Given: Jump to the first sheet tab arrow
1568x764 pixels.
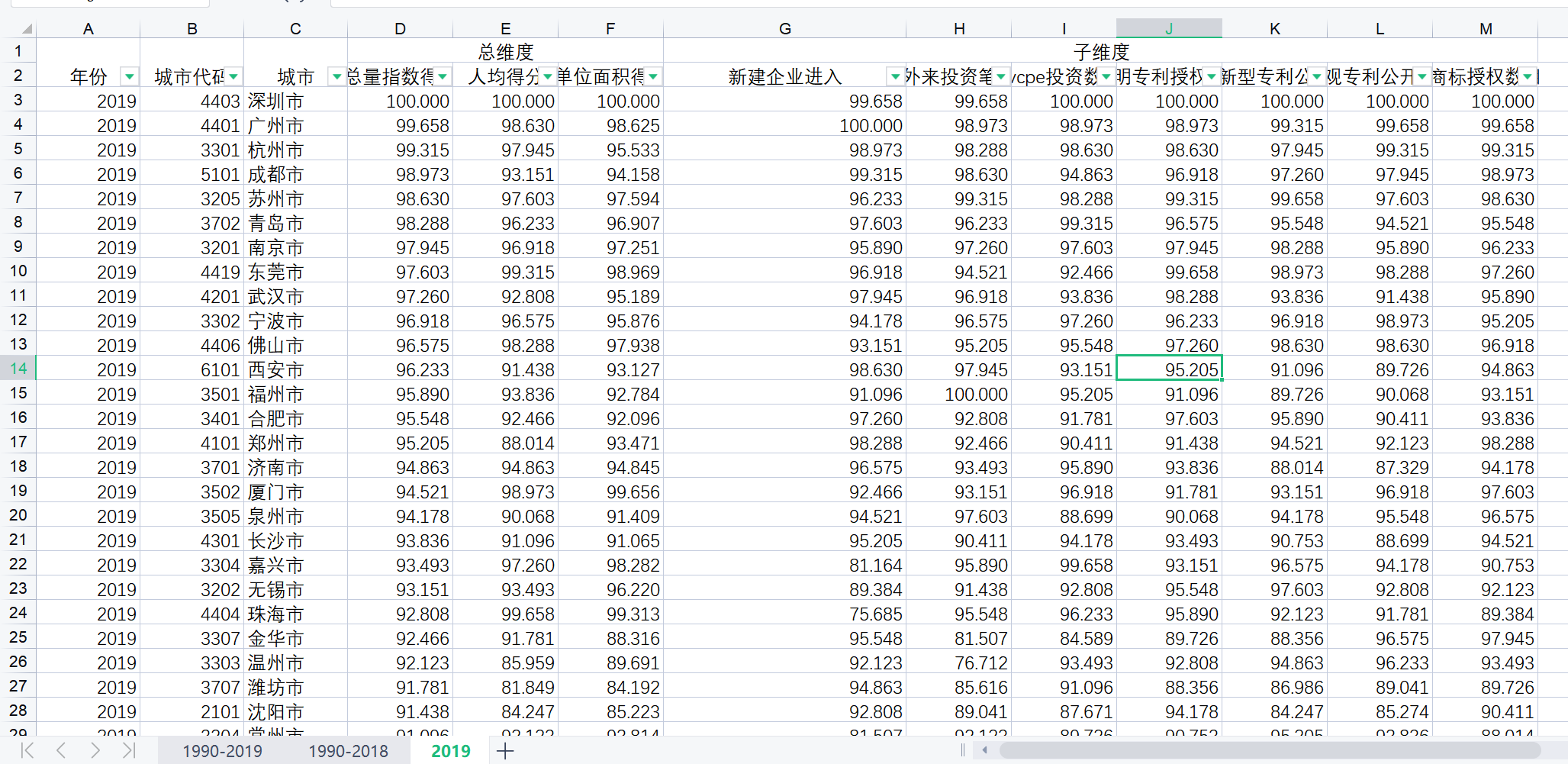Looking at the screenshot, I should (27, 751).
